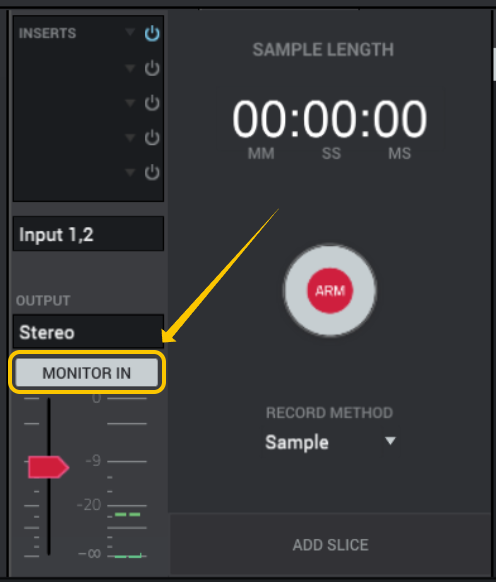Open the Input 1,2 source selector

[x=88, y=234]
